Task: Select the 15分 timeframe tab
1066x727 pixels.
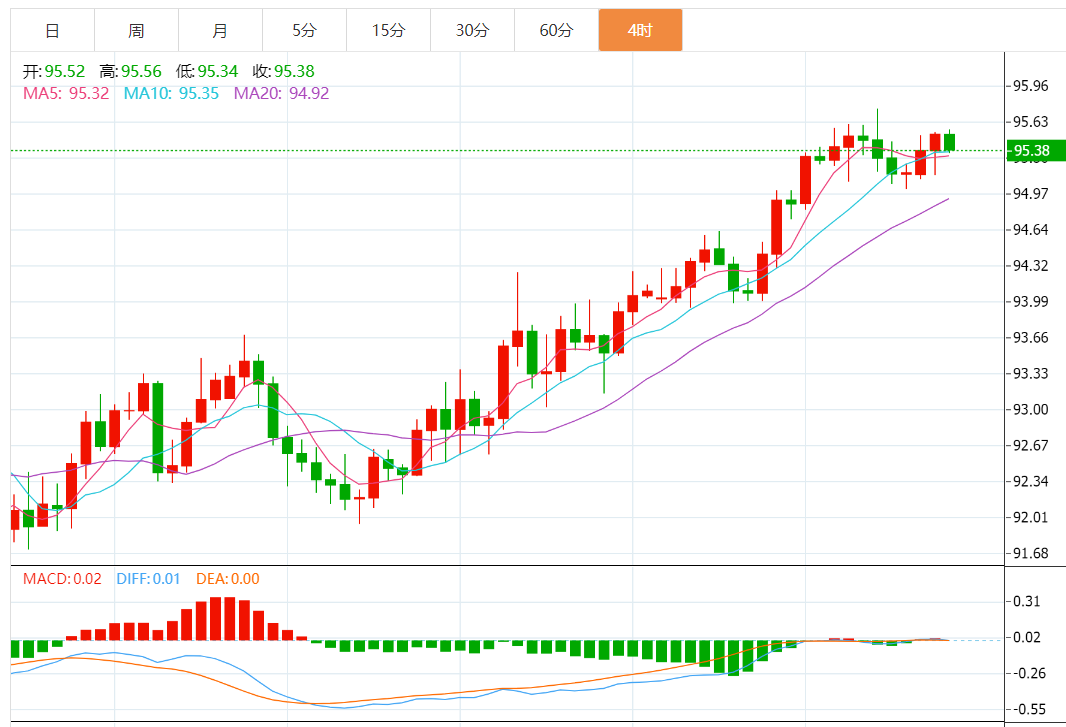Action: tap(388, 30)
